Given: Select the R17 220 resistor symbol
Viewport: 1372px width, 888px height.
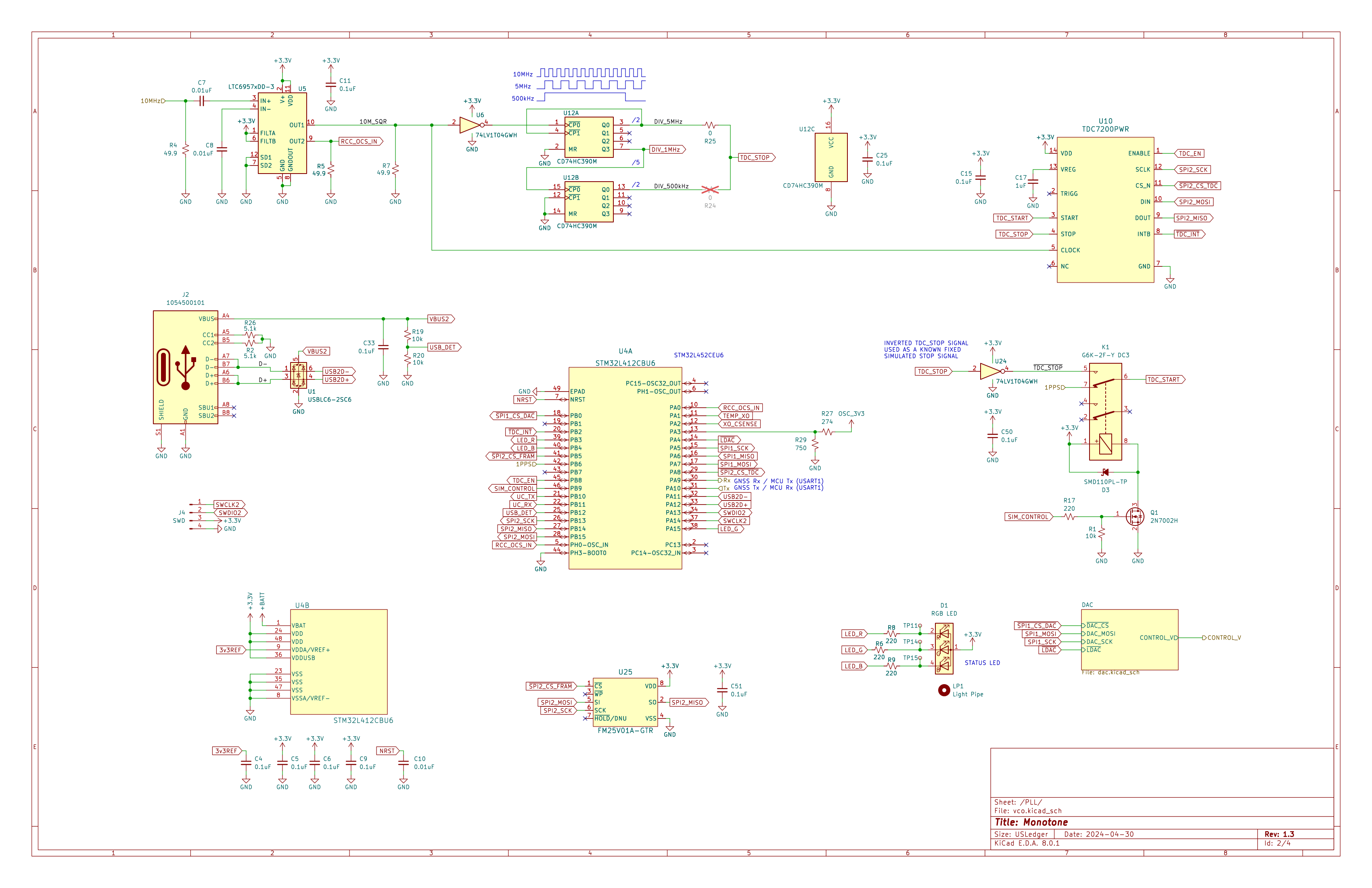Looking at the screenshot, I should pyautogui.click(x=1069, y=517).
